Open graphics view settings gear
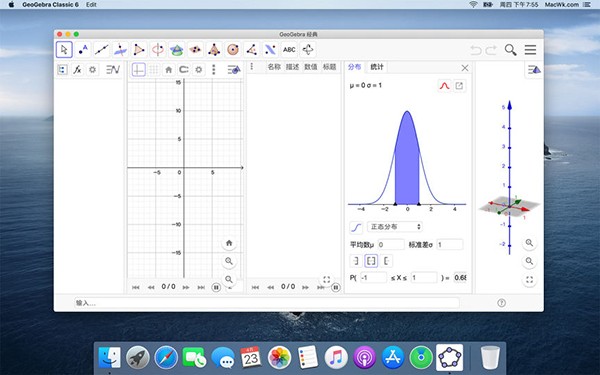 point(199,70)
